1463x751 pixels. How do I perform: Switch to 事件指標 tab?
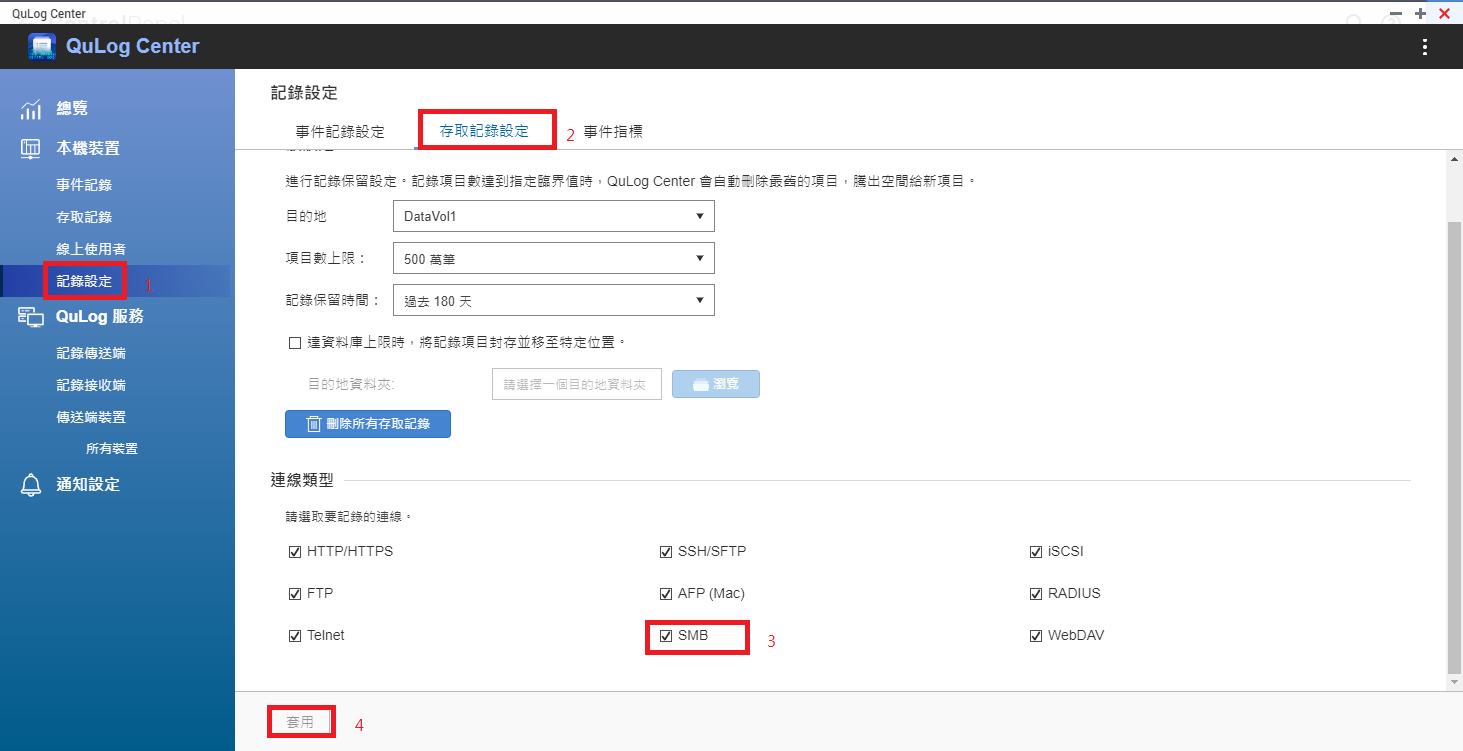point(613,131)
